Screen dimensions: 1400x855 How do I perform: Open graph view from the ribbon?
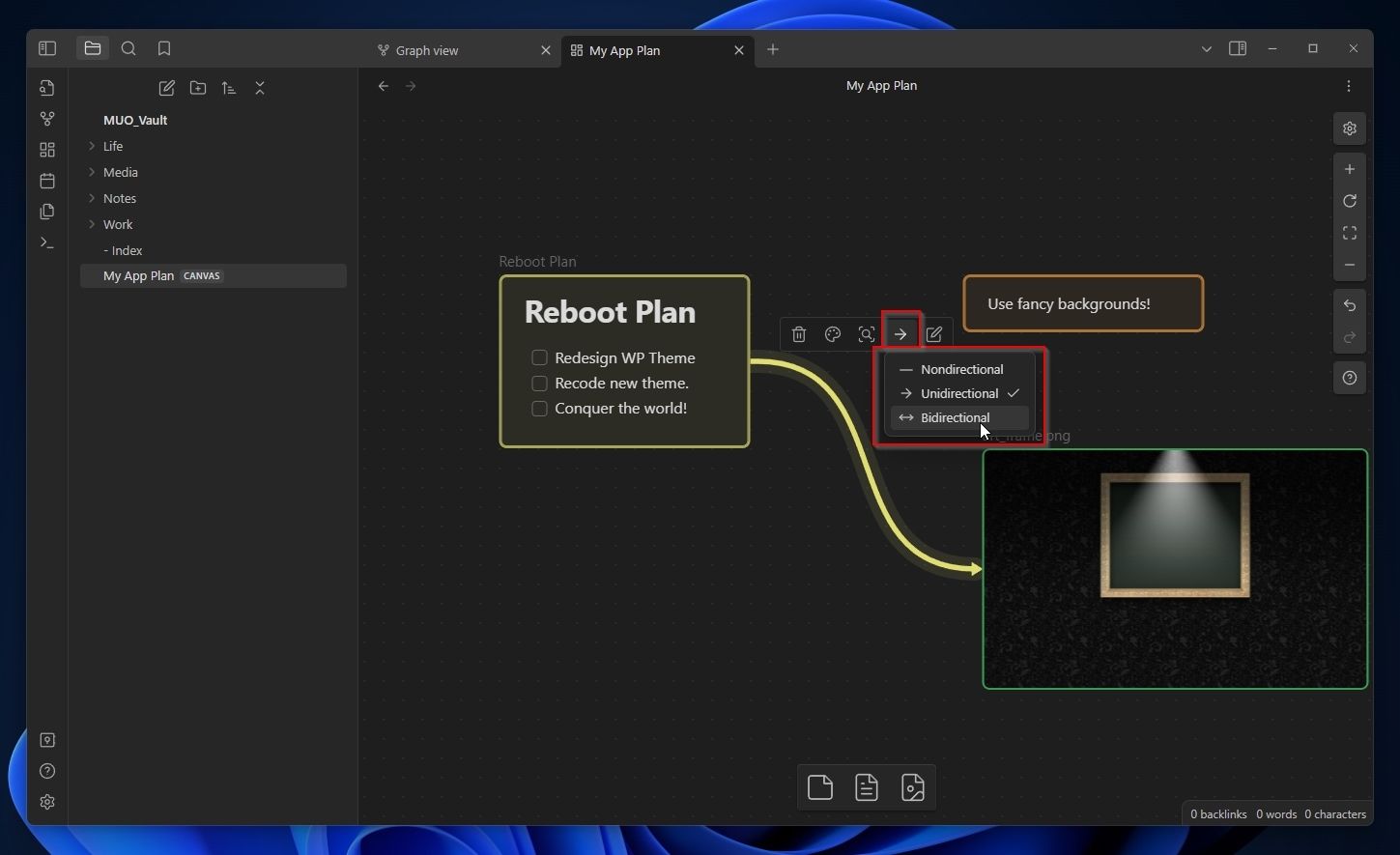pos(47,119)
